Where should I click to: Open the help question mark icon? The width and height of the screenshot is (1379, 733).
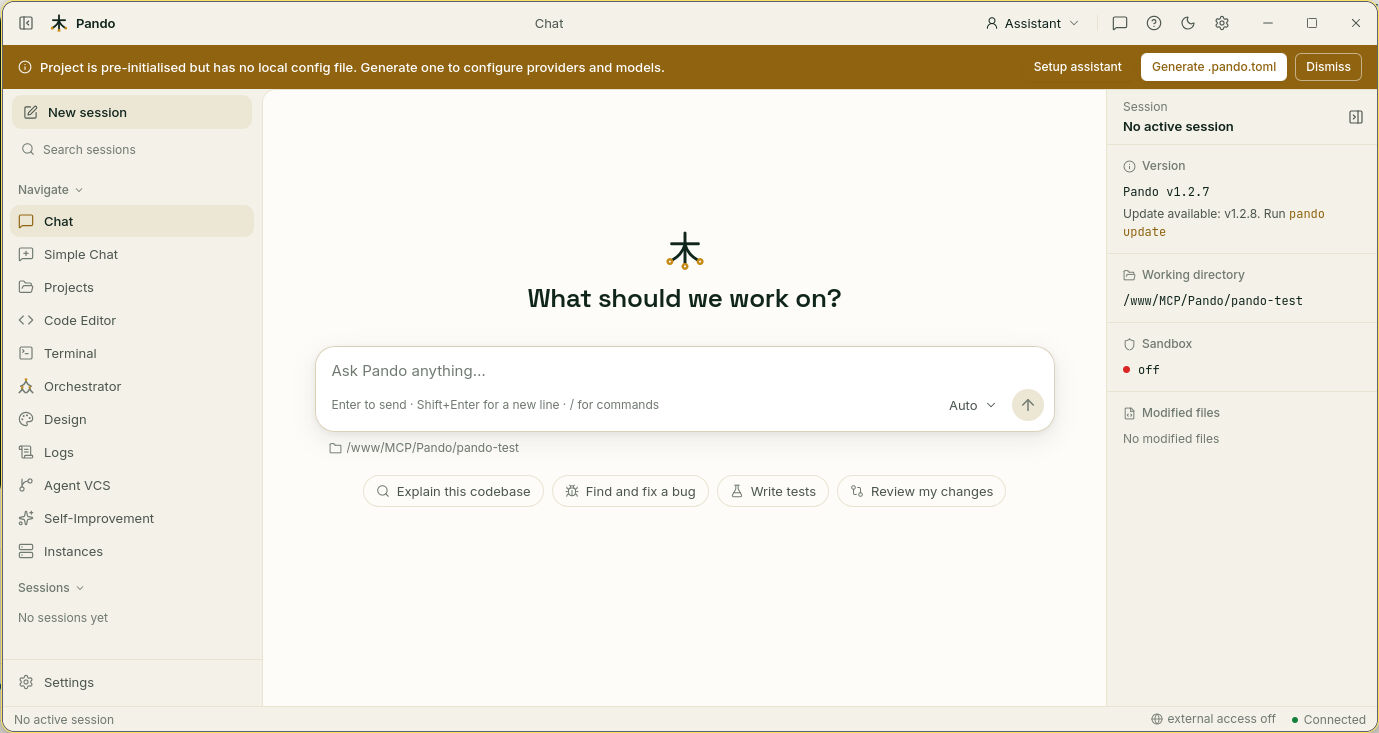click(x=1154, y=23)
